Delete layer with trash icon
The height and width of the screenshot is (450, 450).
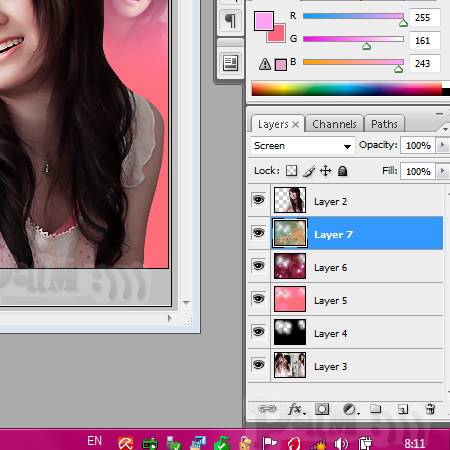[x=430, y=409]
